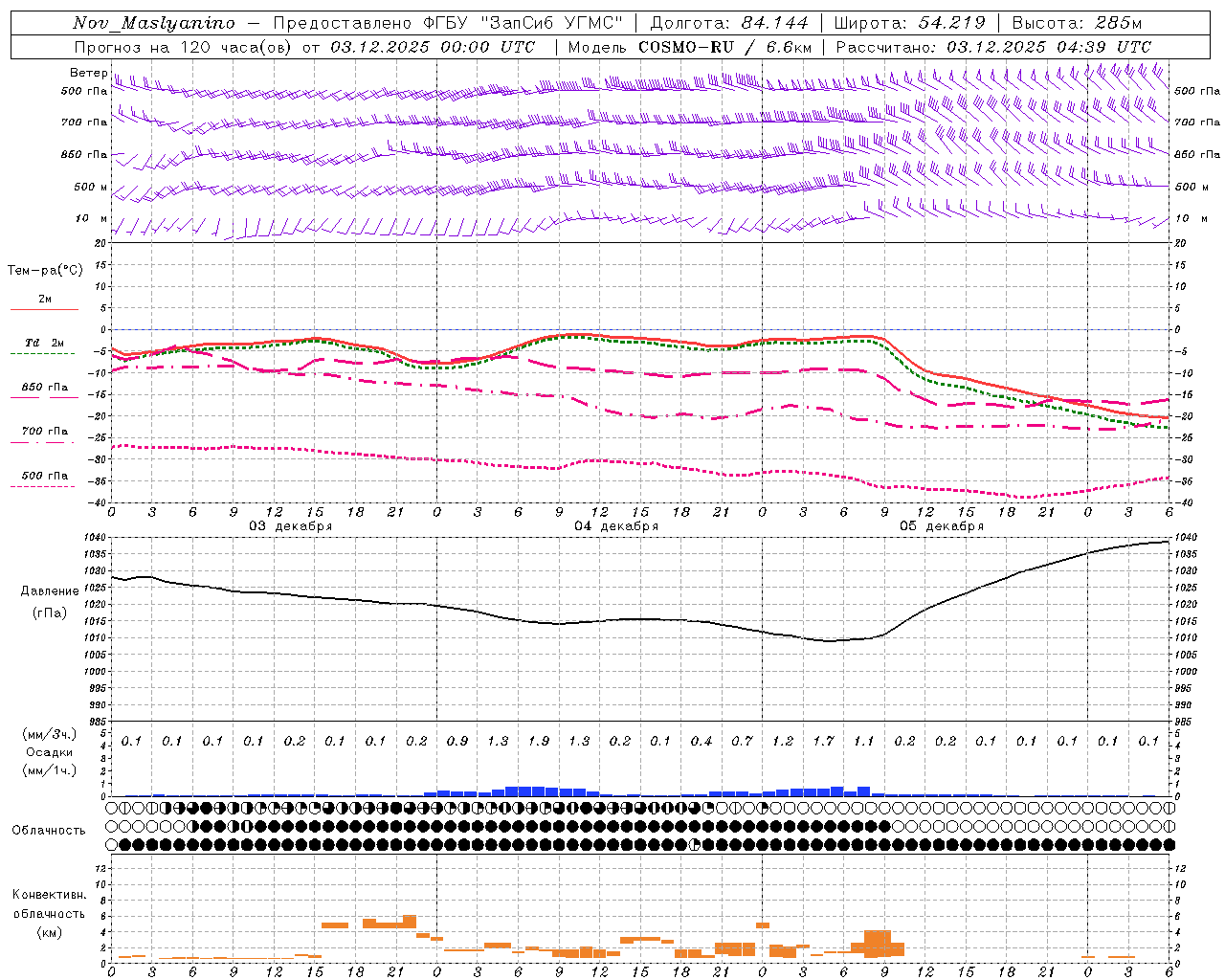Click the Осадки panel label
This screenshot has height=980, width=1225.
pos(50,752)
